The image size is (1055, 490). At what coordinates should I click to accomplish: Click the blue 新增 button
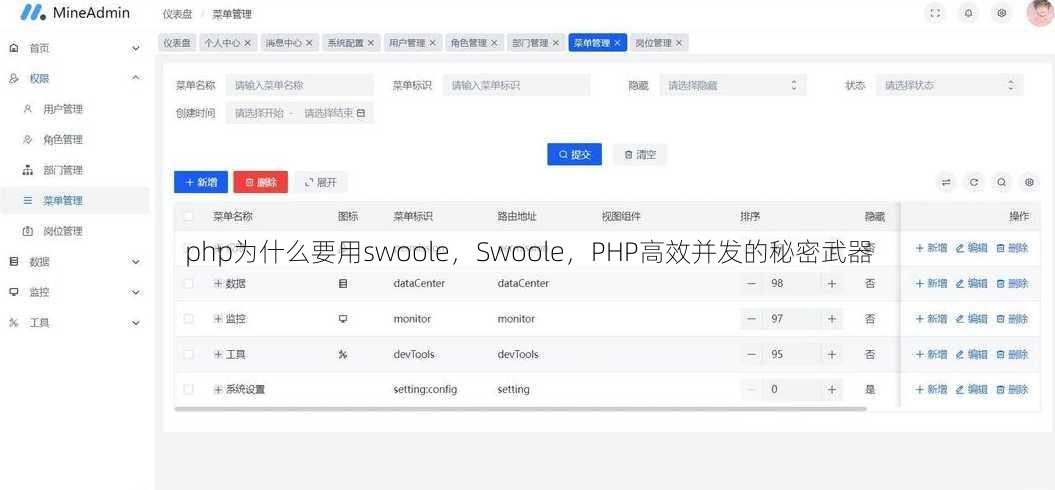pyautogui.click(x=201, y=182)
